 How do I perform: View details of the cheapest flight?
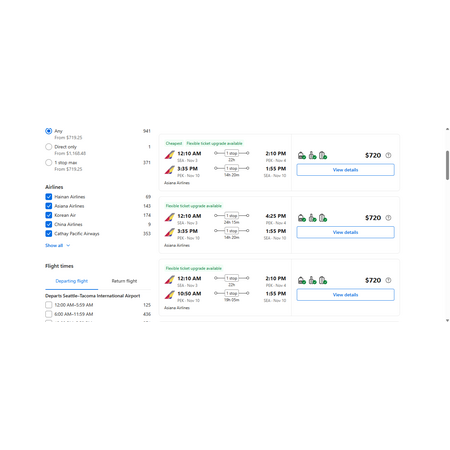click(x=345, y=170)
